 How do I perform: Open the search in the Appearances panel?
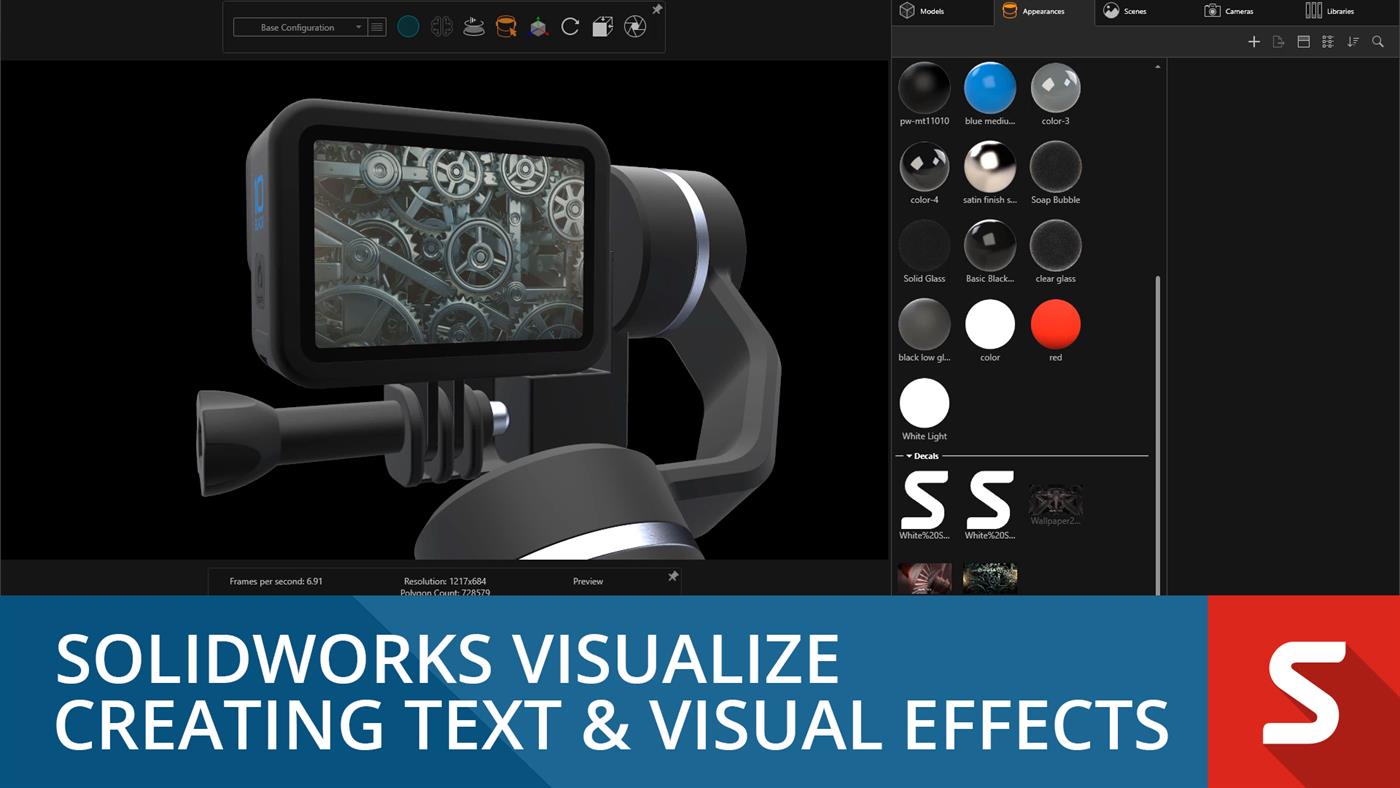pos(1378,42)
